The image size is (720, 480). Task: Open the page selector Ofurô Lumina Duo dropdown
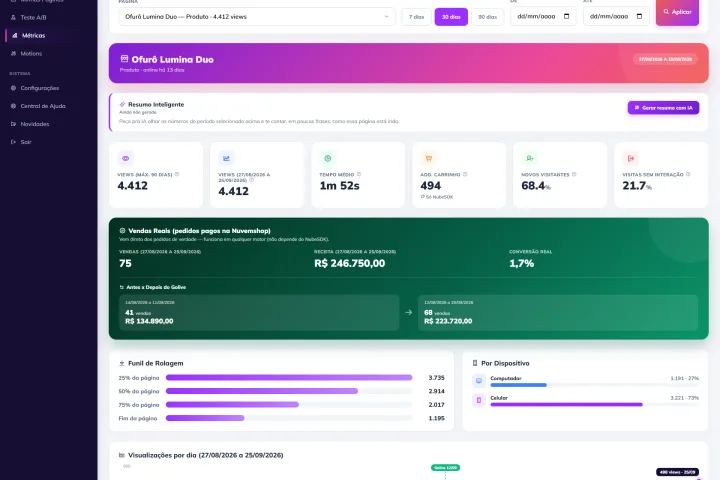[257, 17]
